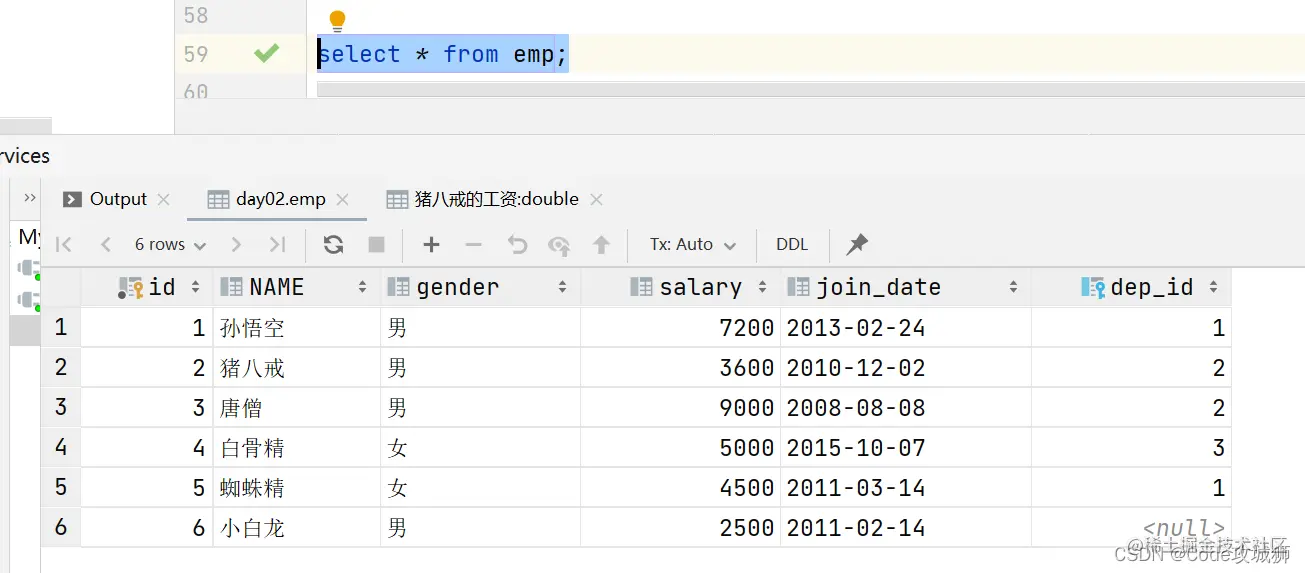The width and height of the screenshot is (1305, 573).
Task: Expand the left services panel chevron
Action: click(30, 198)
